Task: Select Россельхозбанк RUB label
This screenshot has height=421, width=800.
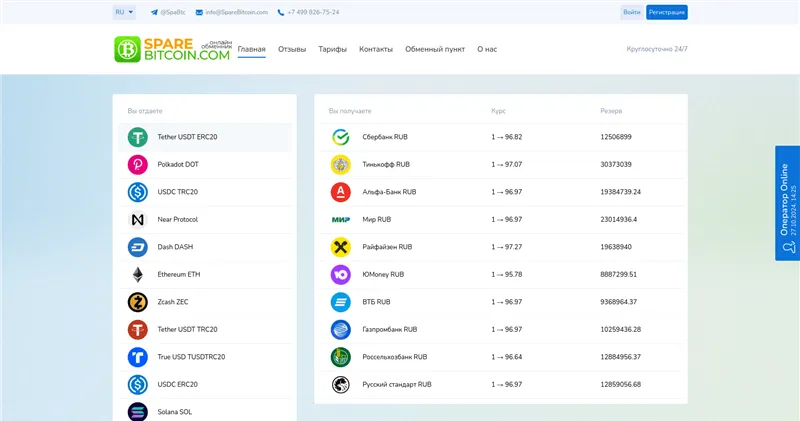Action: [x=395, y=357]
